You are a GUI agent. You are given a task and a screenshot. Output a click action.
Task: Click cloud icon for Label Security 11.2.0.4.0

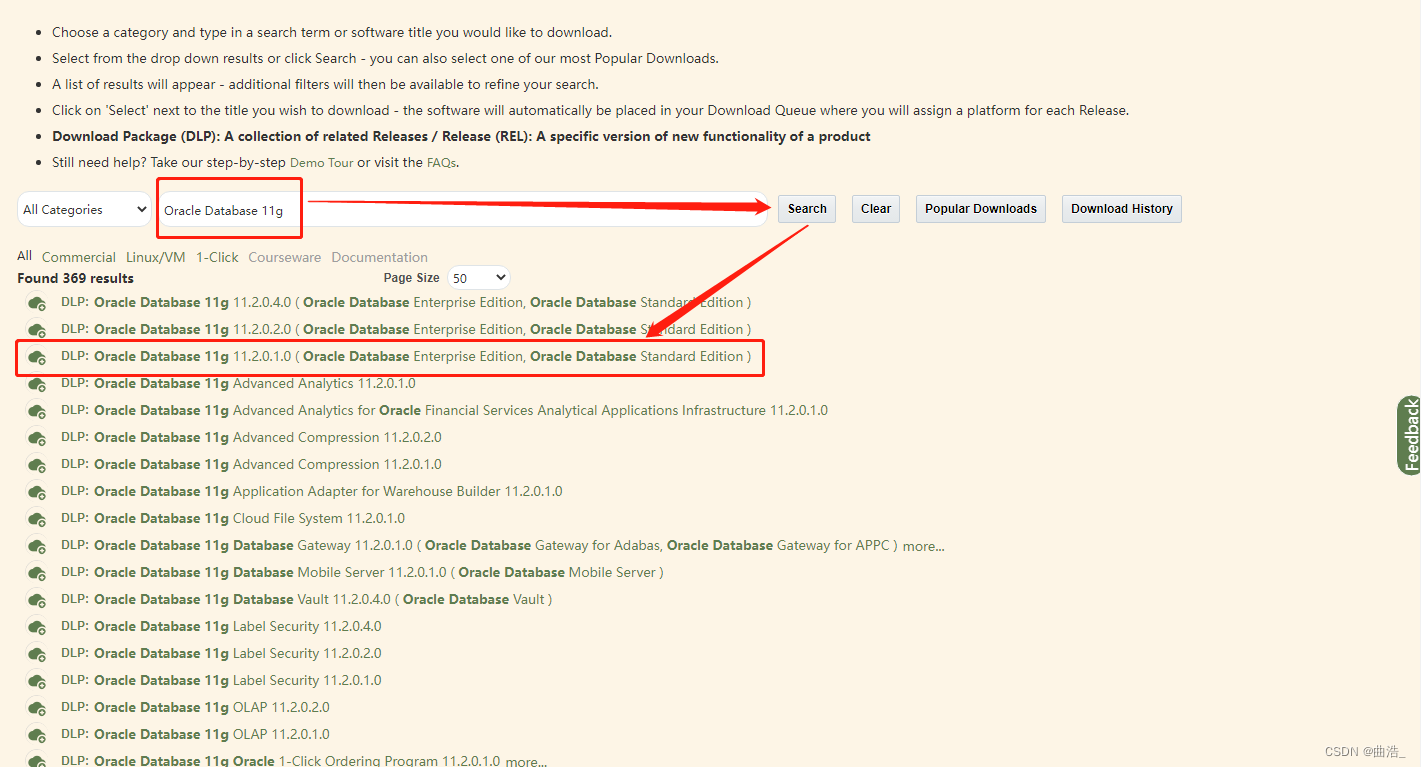tap(37, 627)
